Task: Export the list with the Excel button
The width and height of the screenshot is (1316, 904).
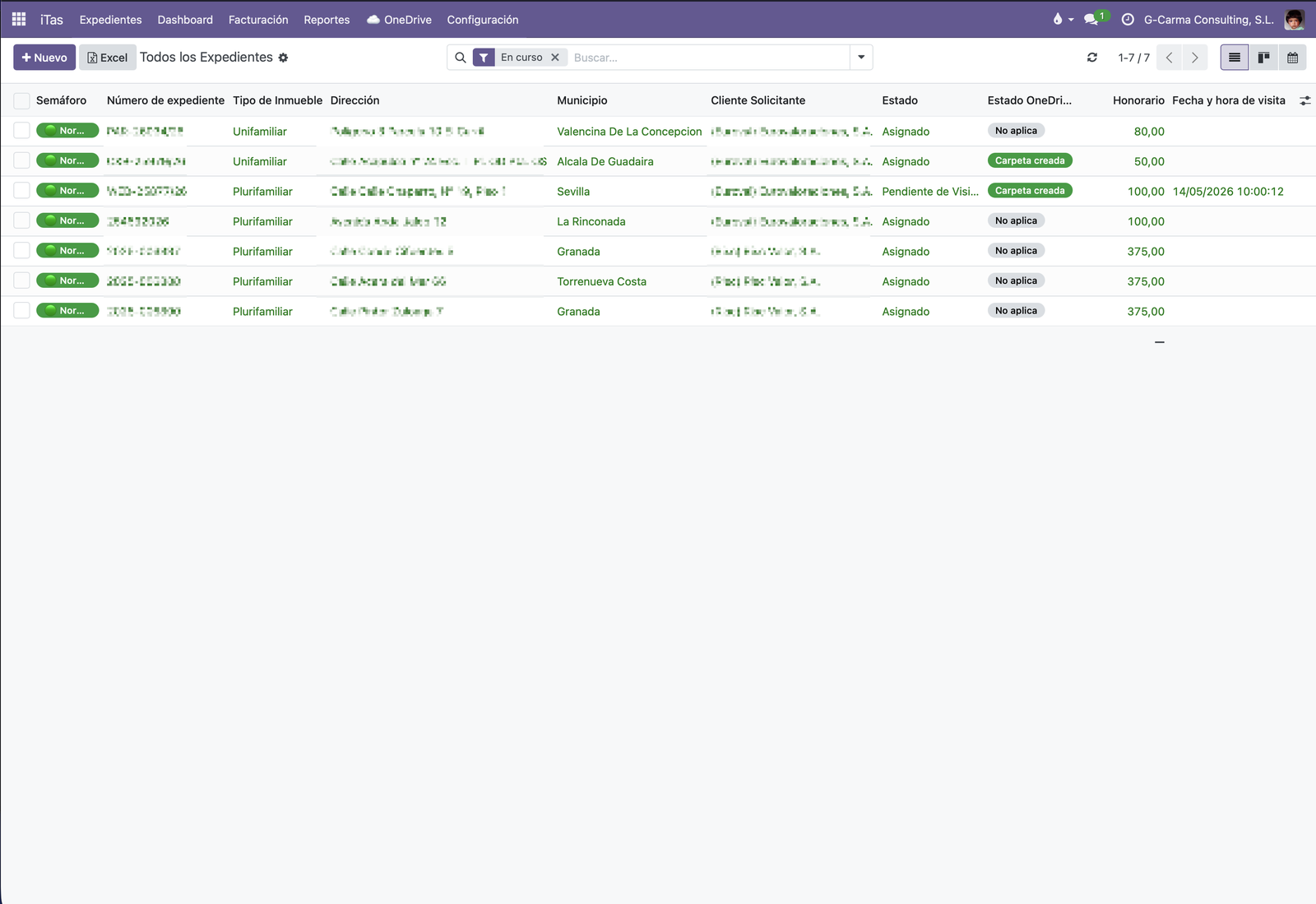Action: [x=108, y=58]
